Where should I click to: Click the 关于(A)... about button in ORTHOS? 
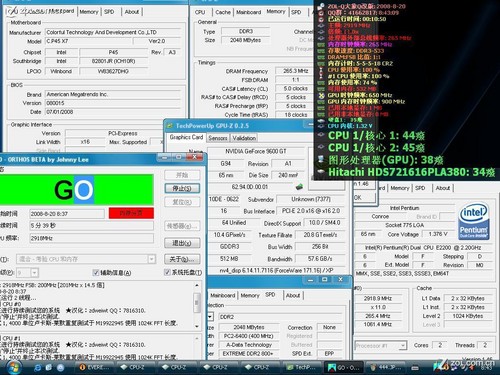click(182, 259)
